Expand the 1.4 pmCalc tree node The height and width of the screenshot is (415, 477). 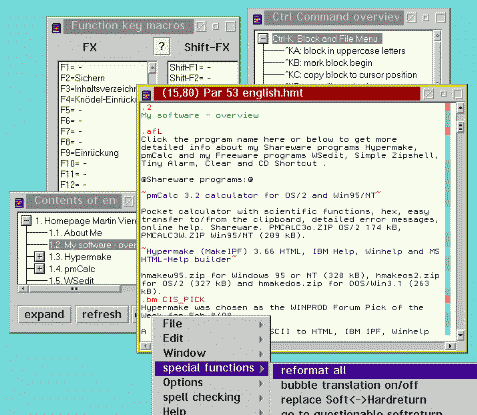click(x=39, y=268)
